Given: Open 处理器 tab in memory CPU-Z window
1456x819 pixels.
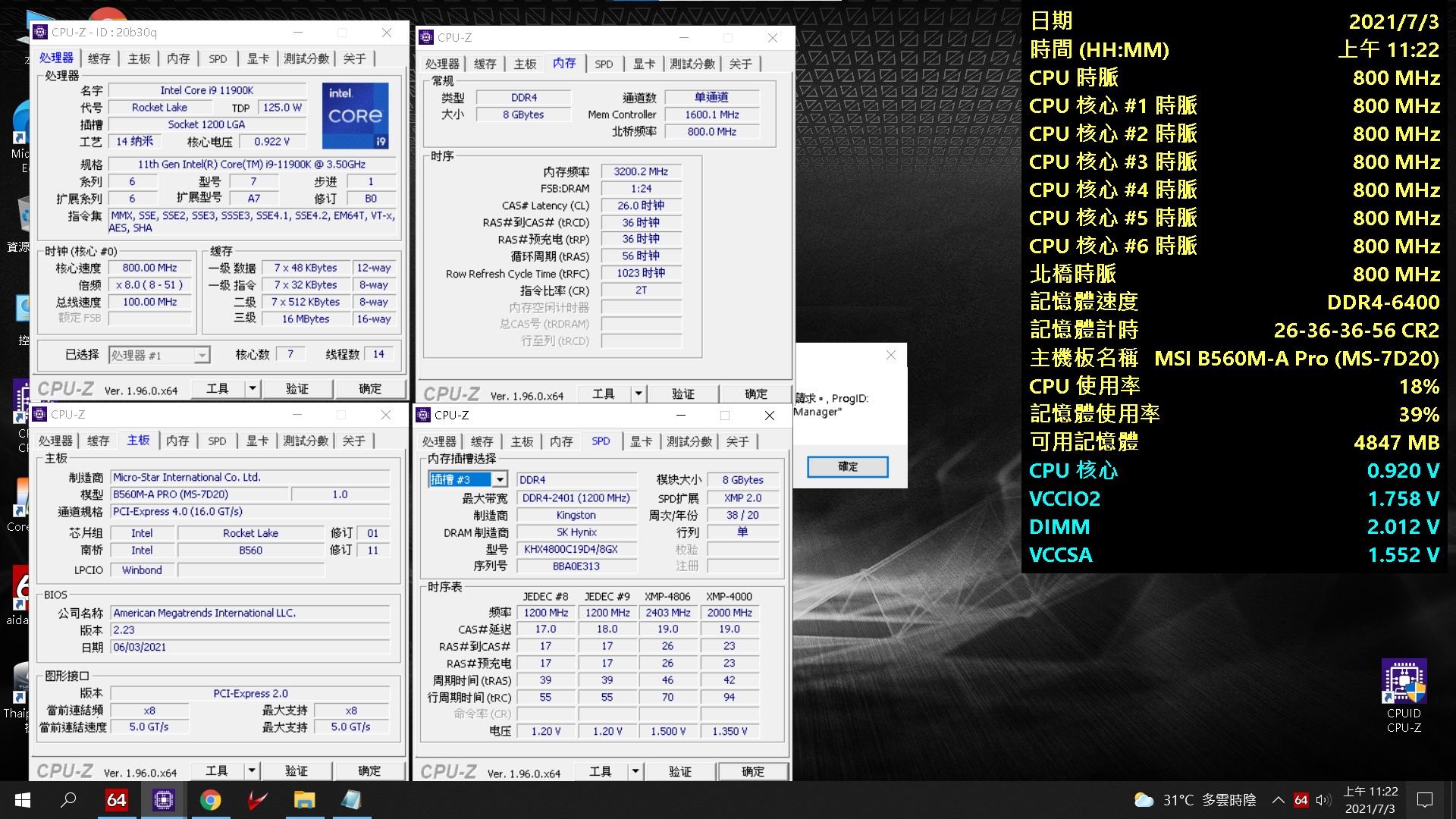Looking at the screenshot, I should [x=442, y=64].
